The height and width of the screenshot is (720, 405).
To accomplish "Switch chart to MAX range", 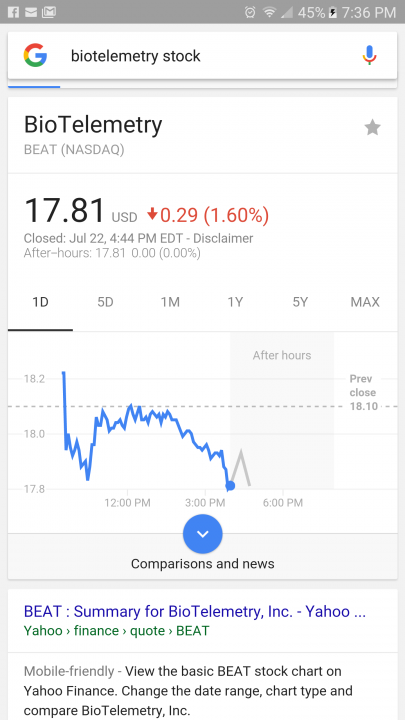I will [x=365, y=302].
